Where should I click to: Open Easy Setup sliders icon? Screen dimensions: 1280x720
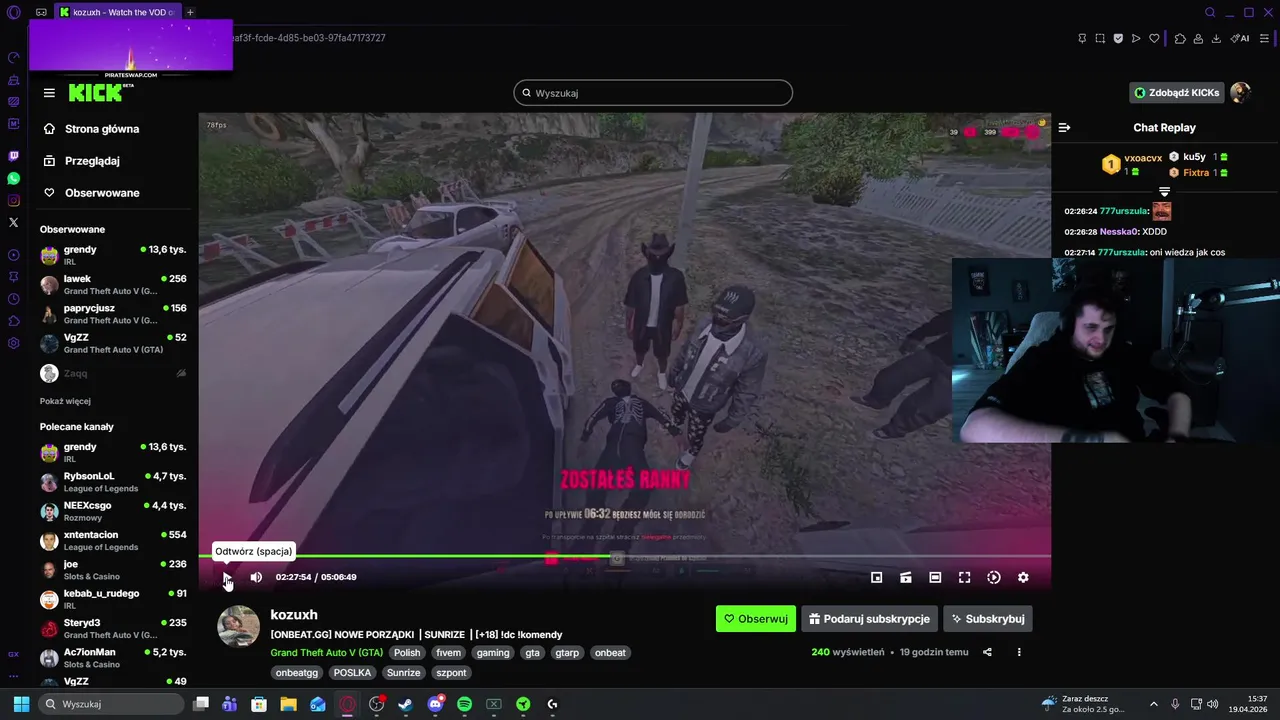[x=1264, y=38]
